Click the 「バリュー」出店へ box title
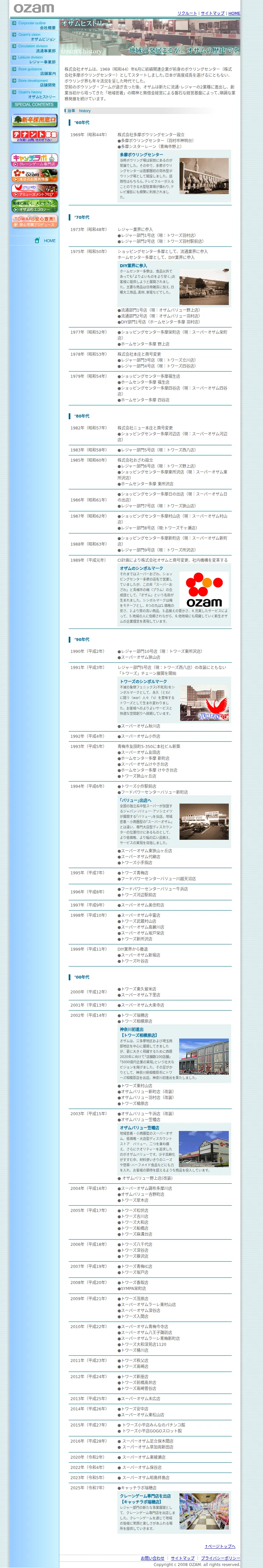The image size is (263, 1568). pos(135,800)
